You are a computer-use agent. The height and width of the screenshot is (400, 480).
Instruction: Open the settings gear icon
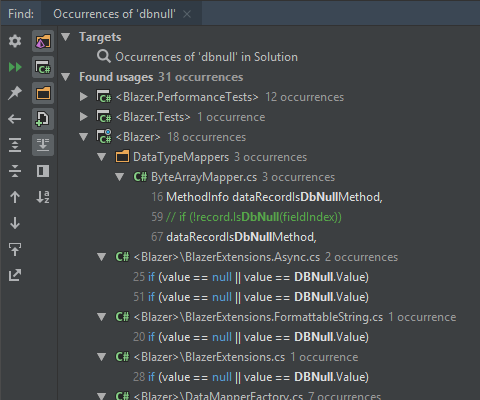(x=15, y=41)
